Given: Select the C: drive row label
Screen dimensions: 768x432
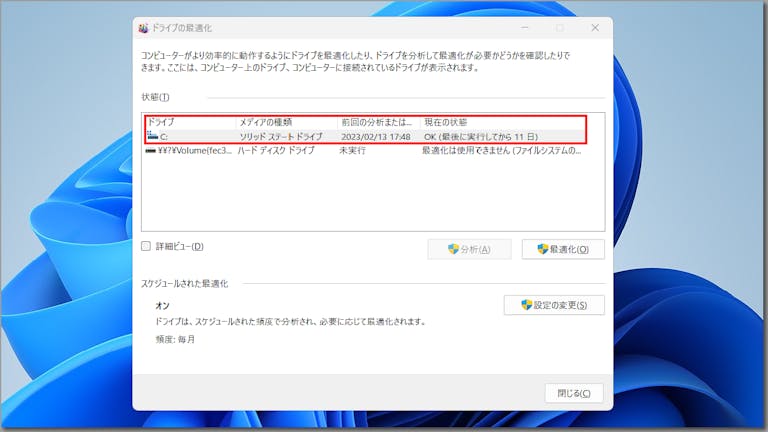Looking at the screenshot, I should [x=164, y=137].
